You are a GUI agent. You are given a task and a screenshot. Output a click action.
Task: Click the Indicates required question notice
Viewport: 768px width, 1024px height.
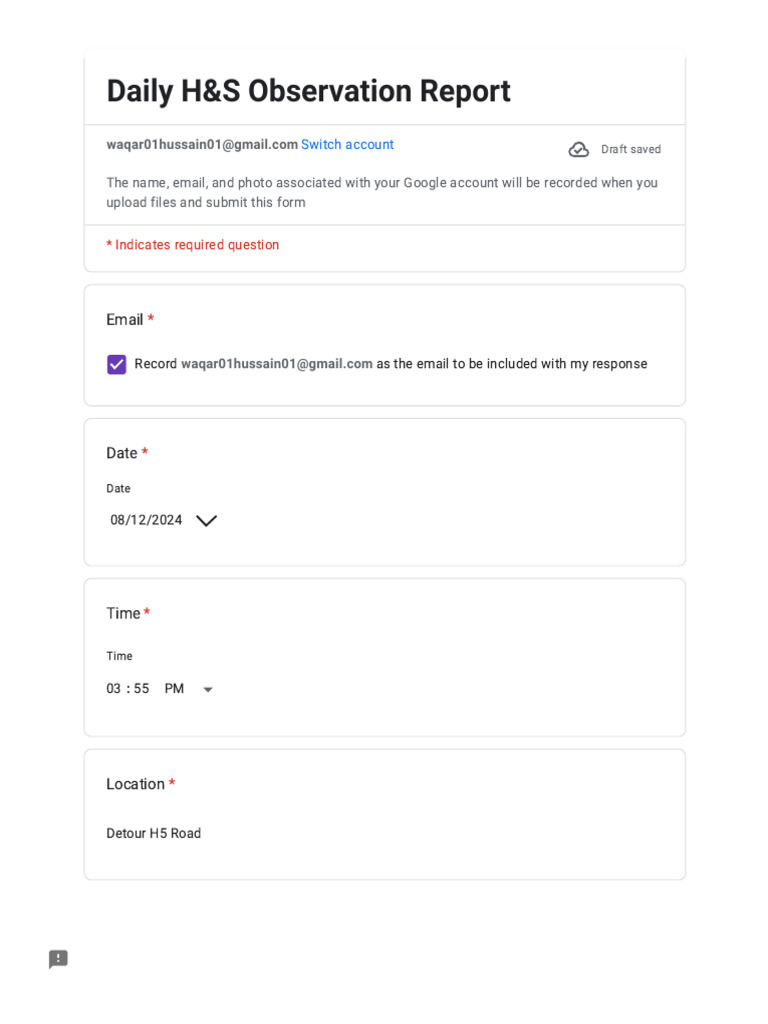[193, 245]
